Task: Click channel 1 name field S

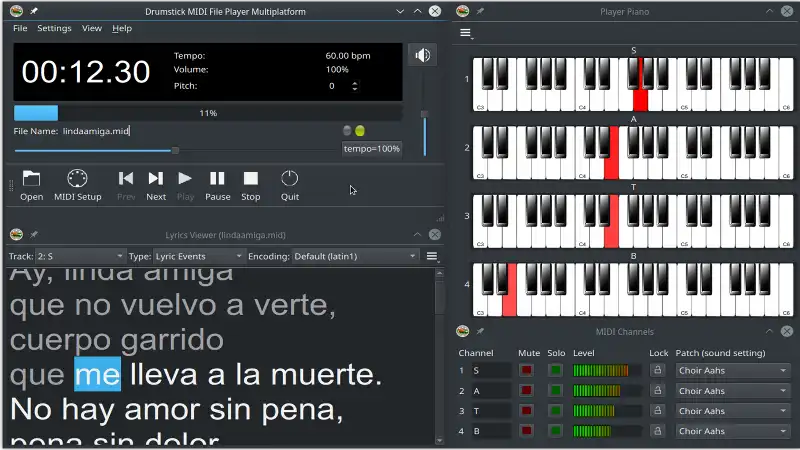Action: [x=491, y=370]
